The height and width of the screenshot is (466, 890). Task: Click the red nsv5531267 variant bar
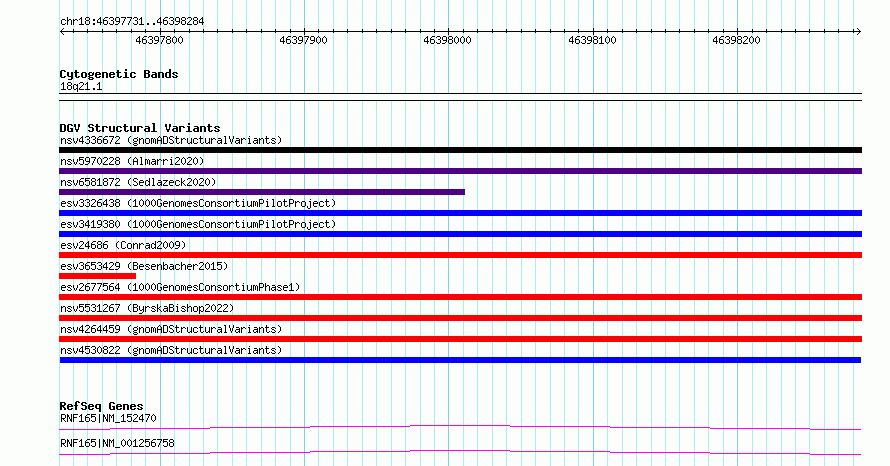[x=460, y=318]
